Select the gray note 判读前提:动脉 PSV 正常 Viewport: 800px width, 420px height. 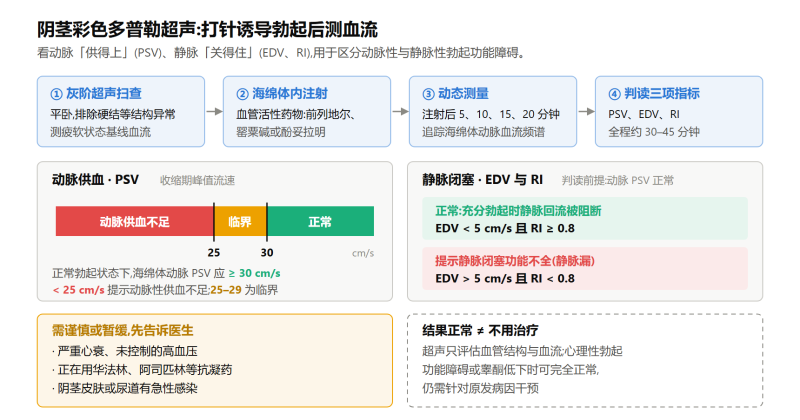coord(618,180)
